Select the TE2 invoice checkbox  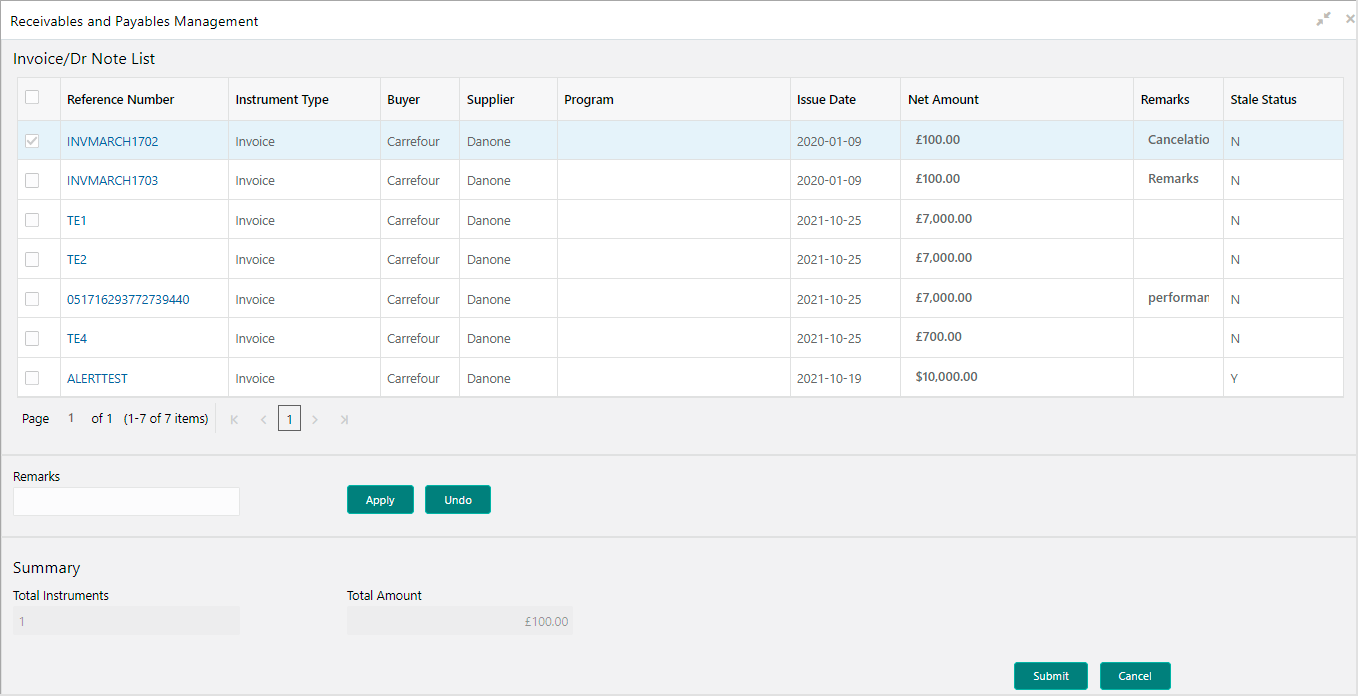coord(32,259)
